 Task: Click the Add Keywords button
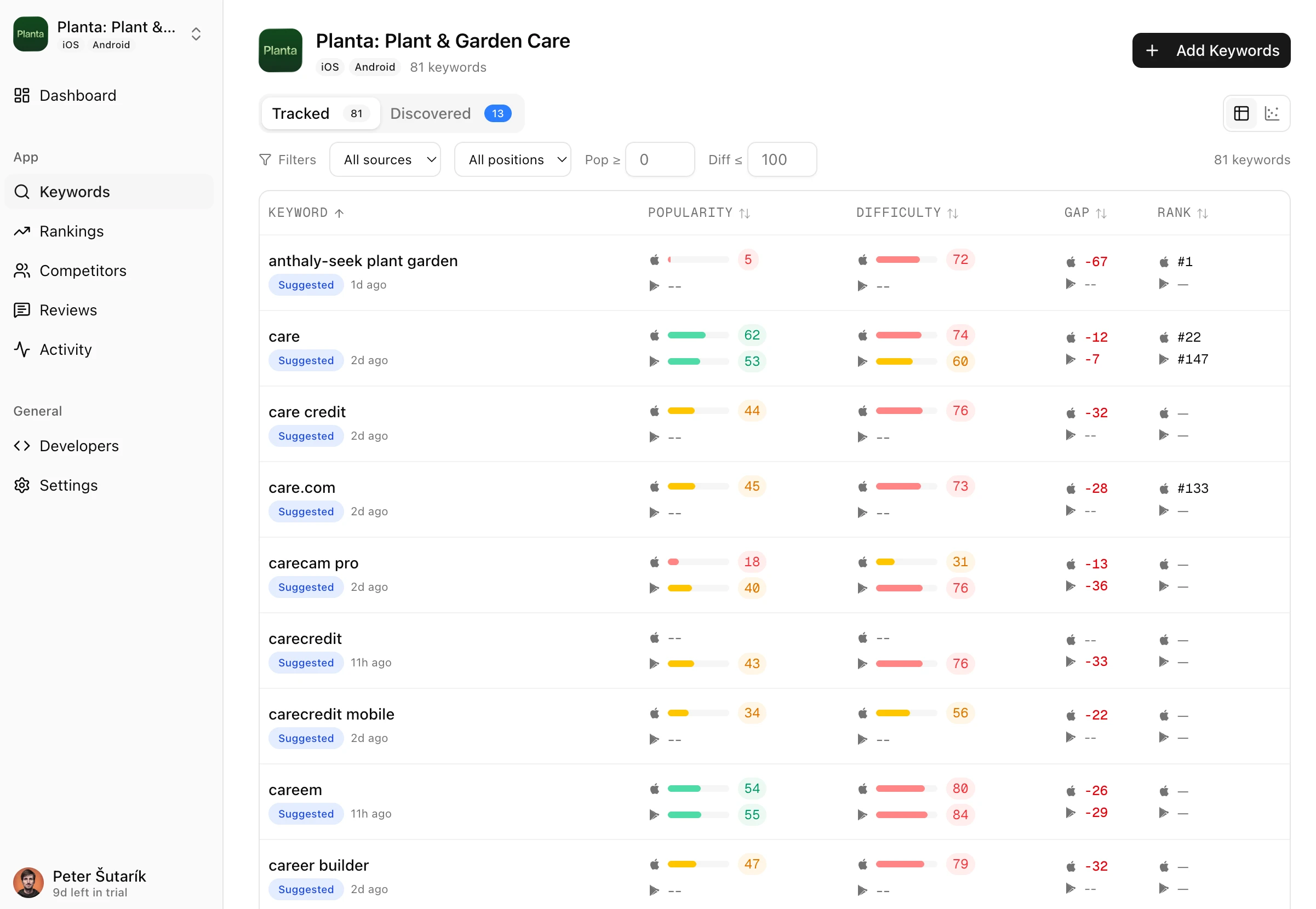(x=1211, y=50)
